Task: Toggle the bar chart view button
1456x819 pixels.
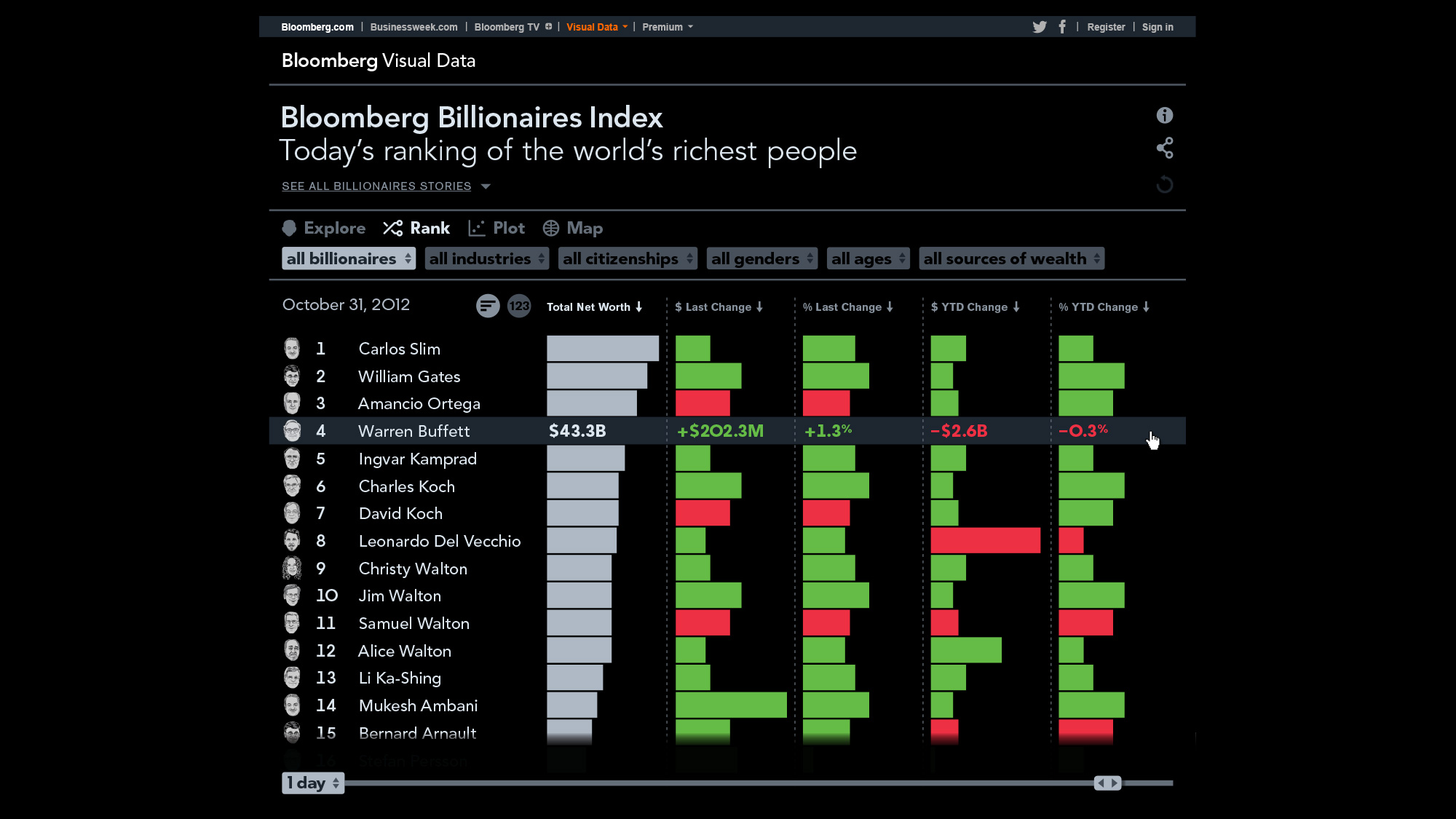Action: (488, 306)
